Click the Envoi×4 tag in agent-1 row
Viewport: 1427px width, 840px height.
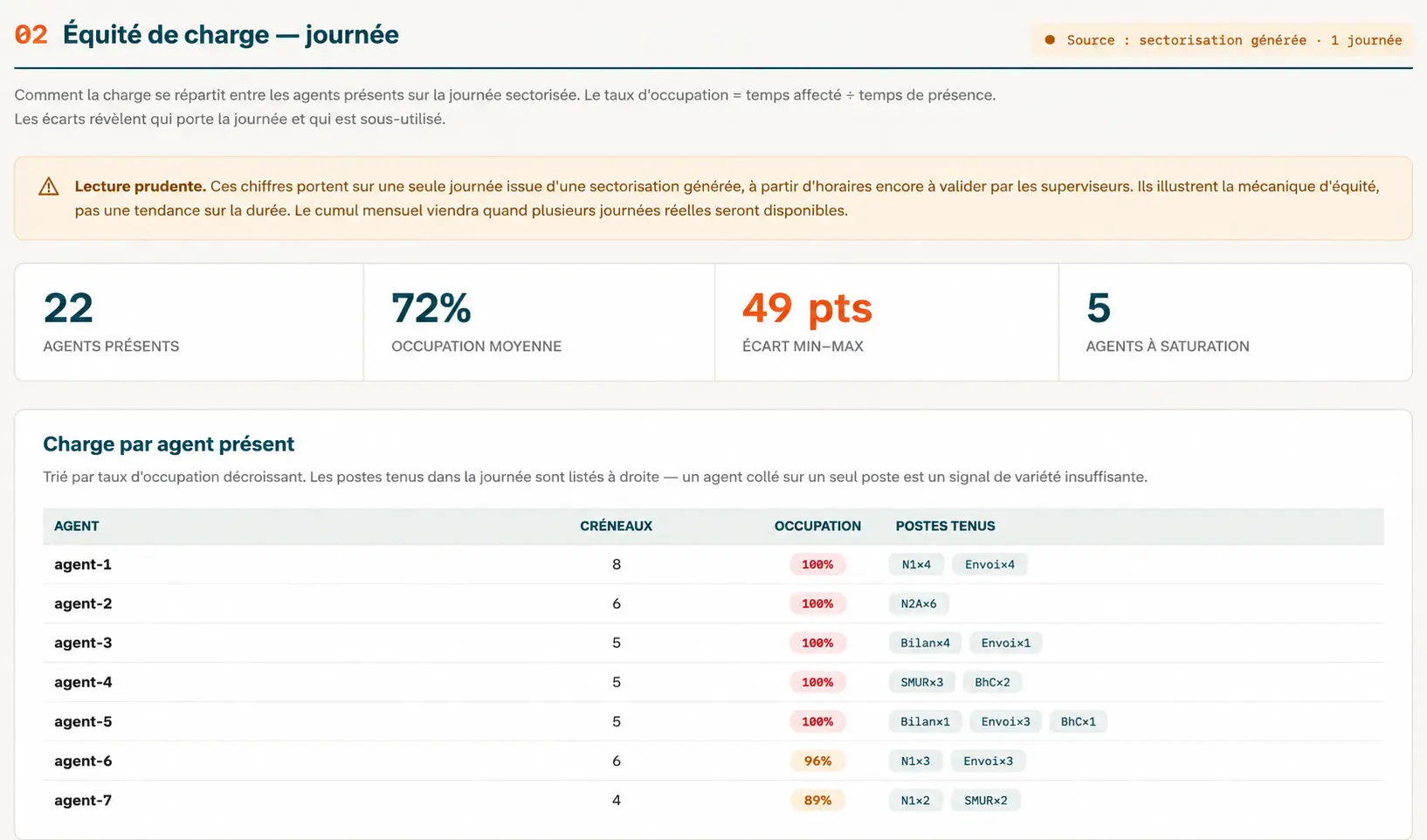pyautogui.click(x=989, y=564)
